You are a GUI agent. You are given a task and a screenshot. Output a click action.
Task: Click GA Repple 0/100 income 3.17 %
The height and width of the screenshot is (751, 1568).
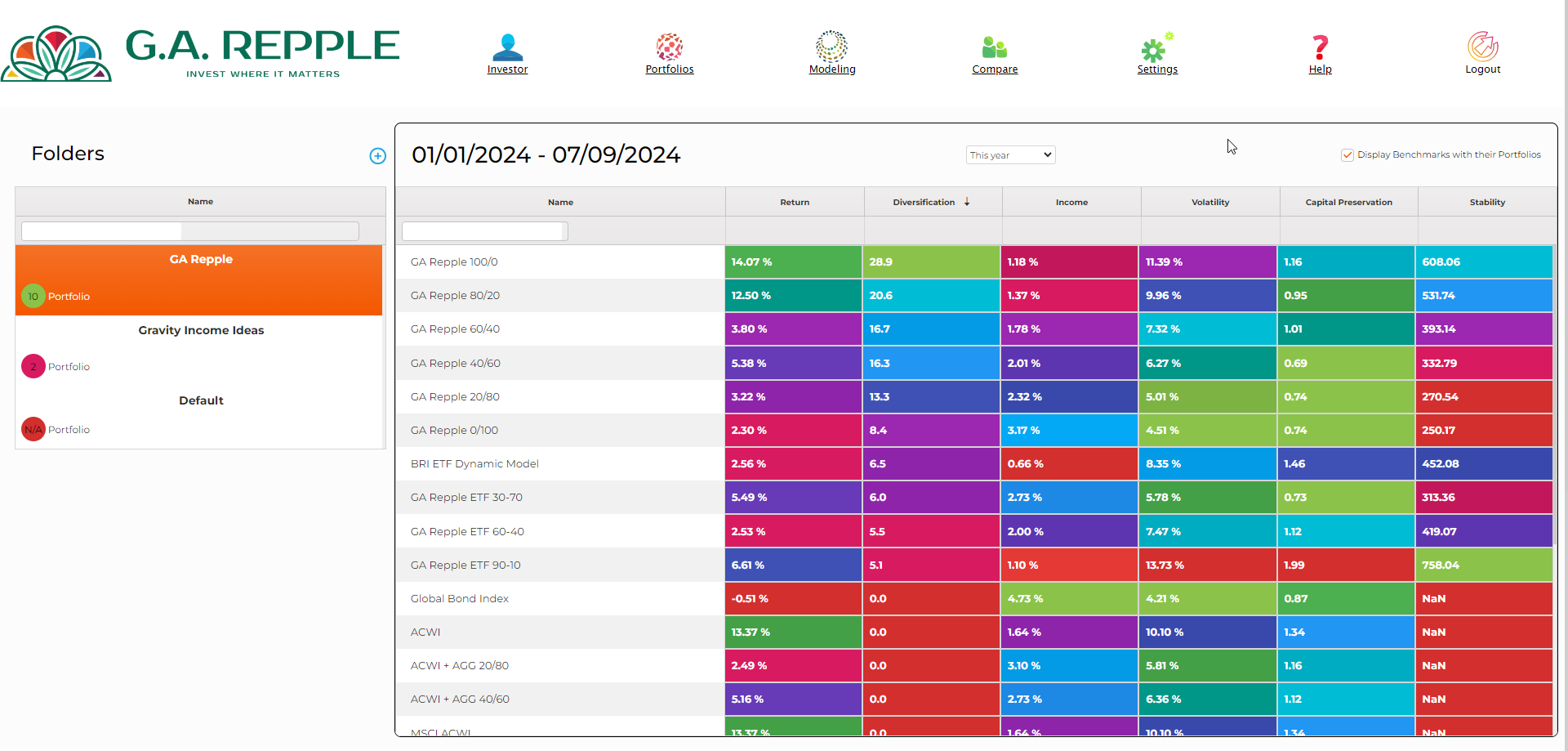1069,430
